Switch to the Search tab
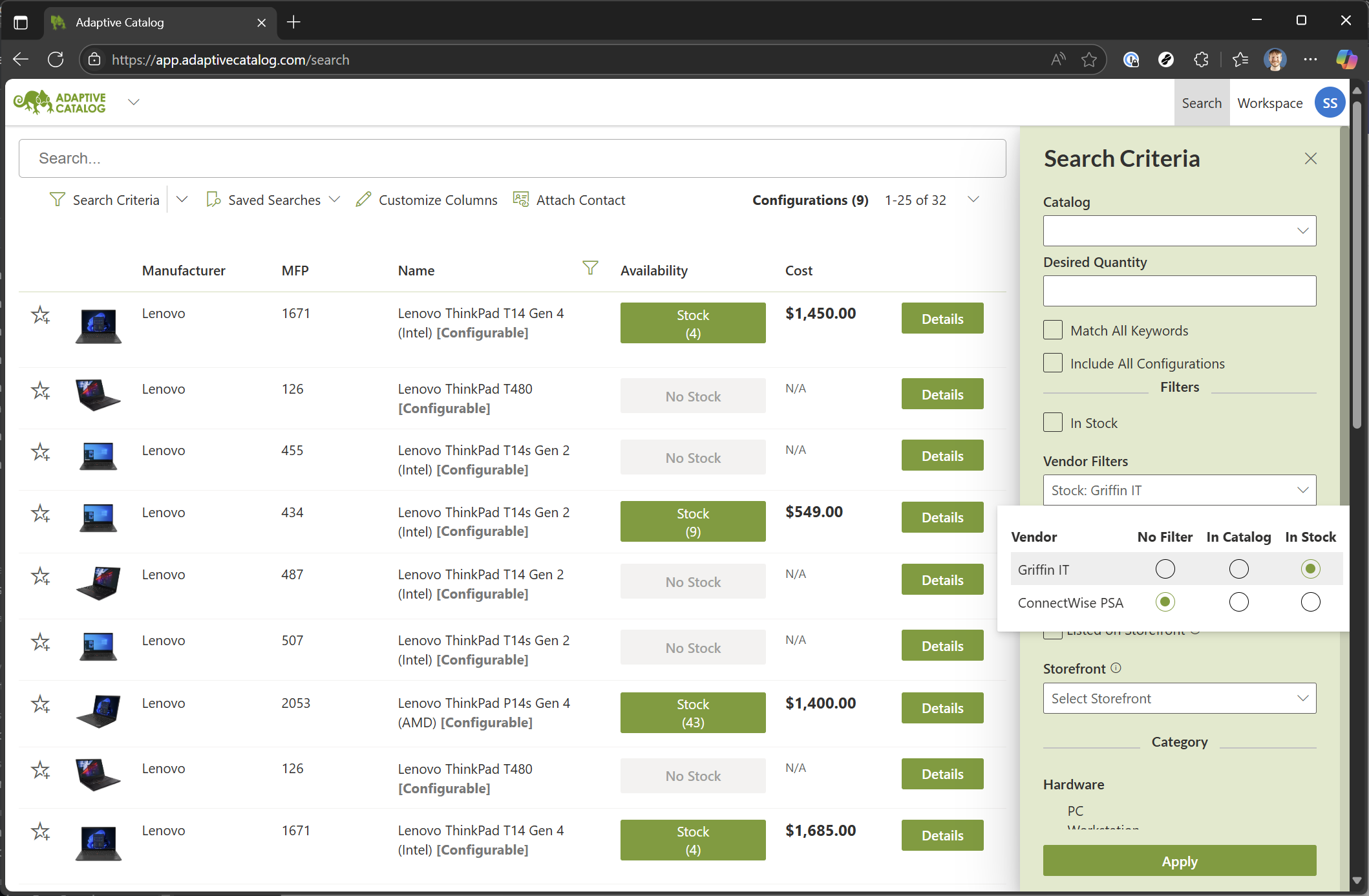This screenshot has width=1369, height=896. (1202, 103)
